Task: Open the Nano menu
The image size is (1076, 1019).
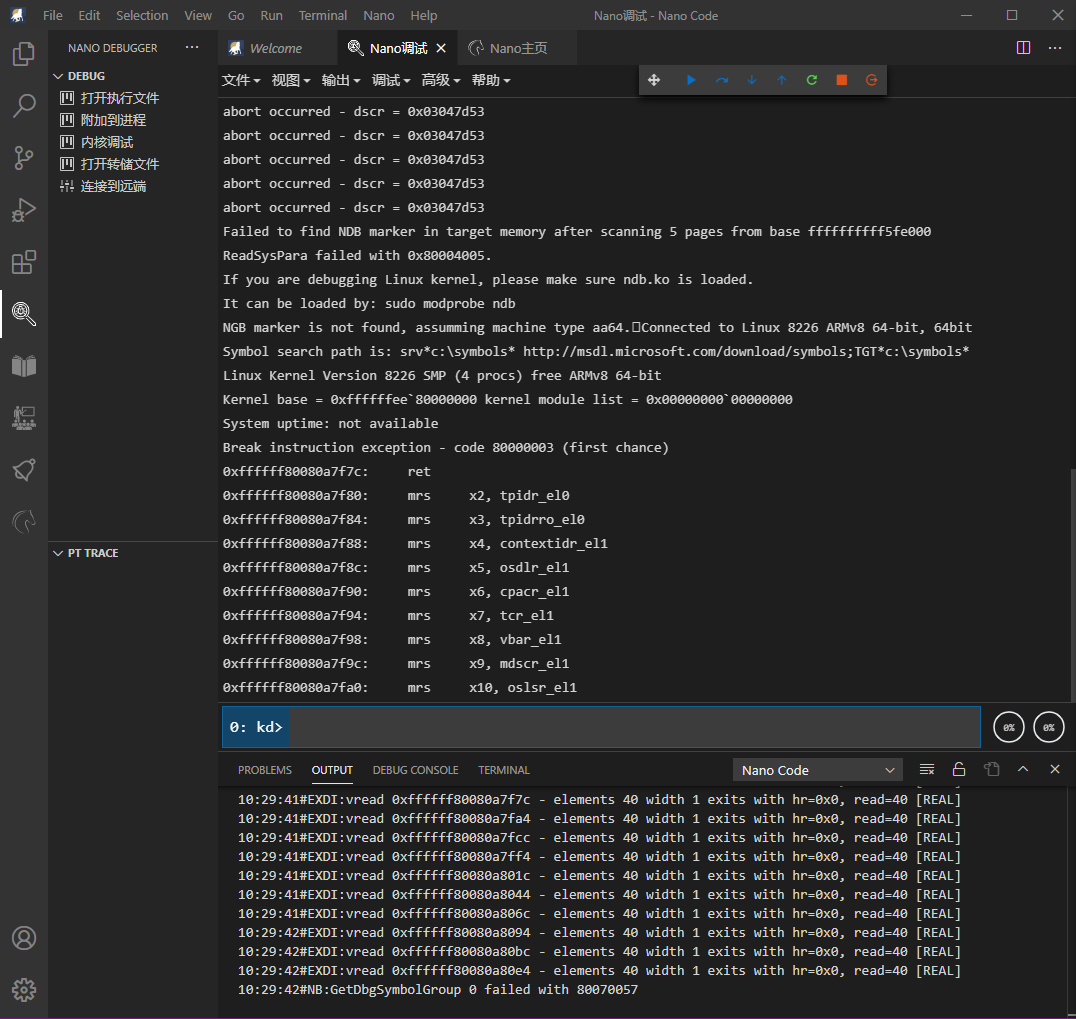Action: [379, 15]
